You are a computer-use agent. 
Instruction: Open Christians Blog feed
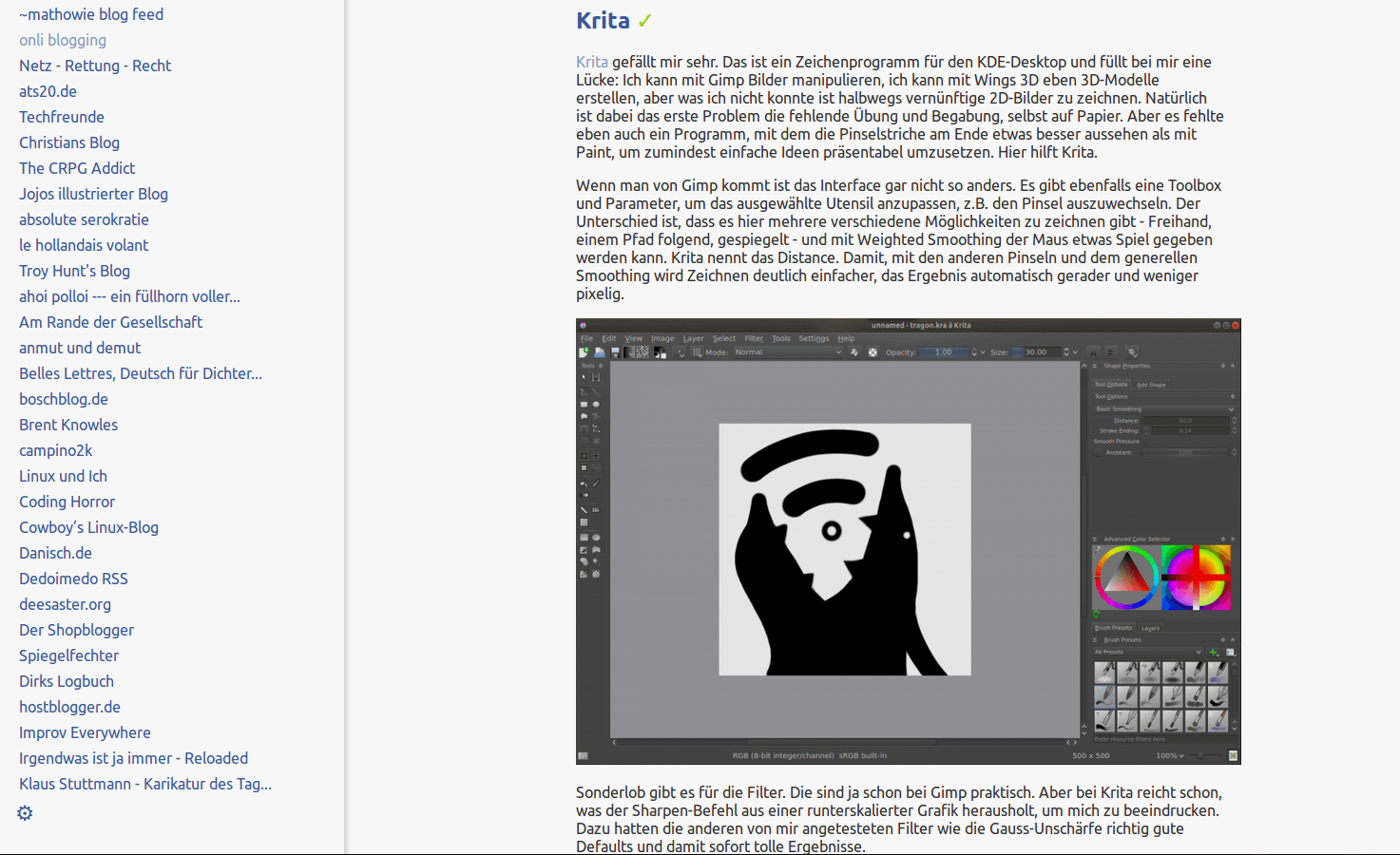(x=69, y=142)
